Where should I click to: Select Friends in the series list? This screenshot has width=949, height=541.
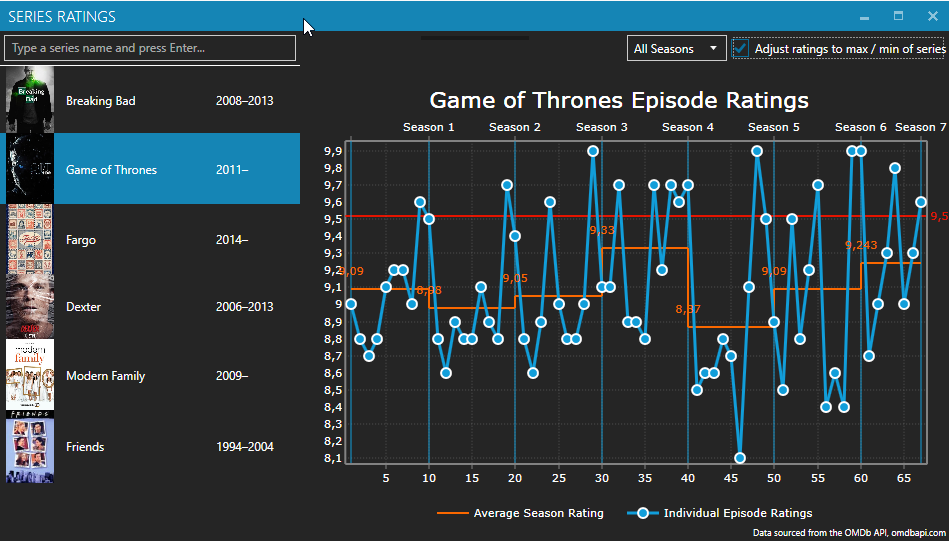click(x=150, y=447)
